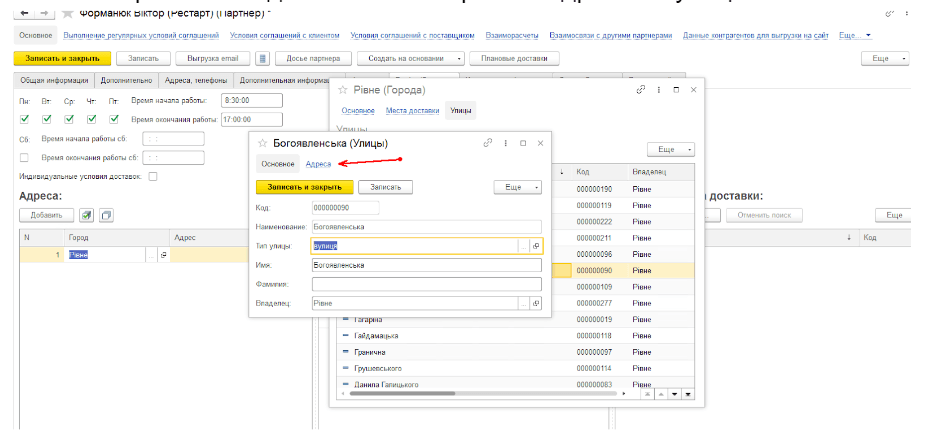Open kebab menu in Богоявленська (Улицы) window
Screen dimensions: 928x439
506,143
